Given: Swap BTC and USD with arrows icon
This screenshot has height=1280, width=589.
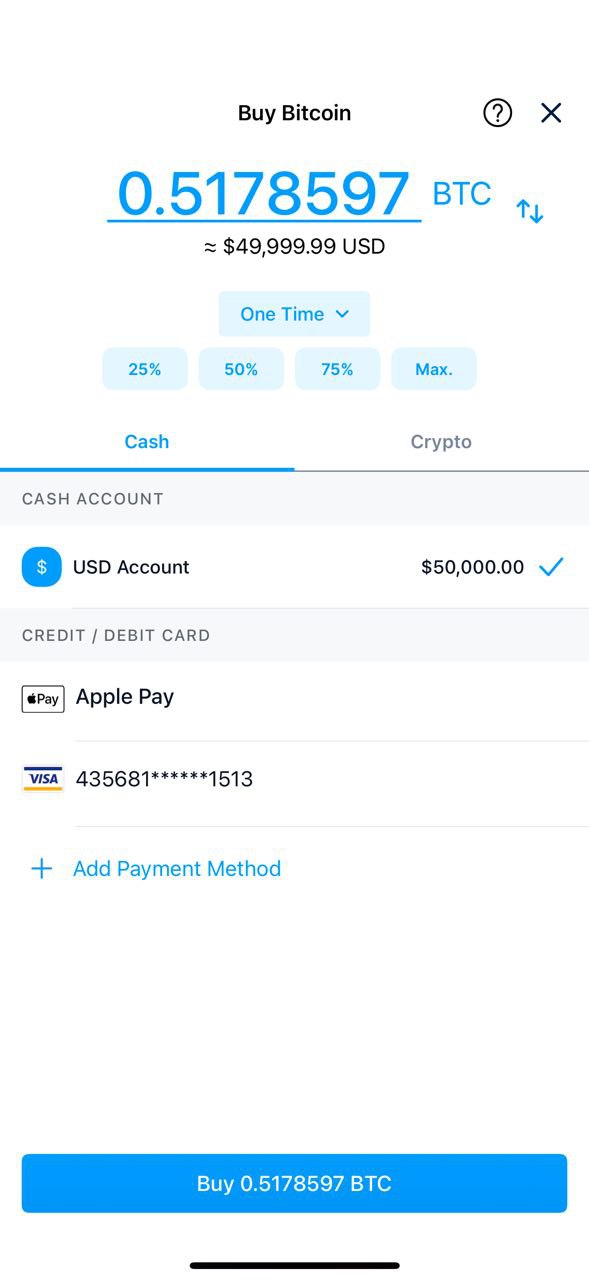Looking at the screenshot, I should tap(530, 211).
